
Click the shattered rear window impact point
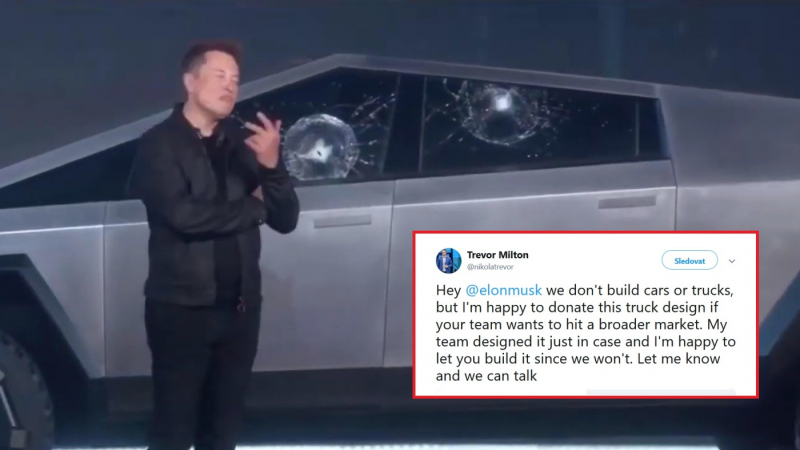[502, 106]
